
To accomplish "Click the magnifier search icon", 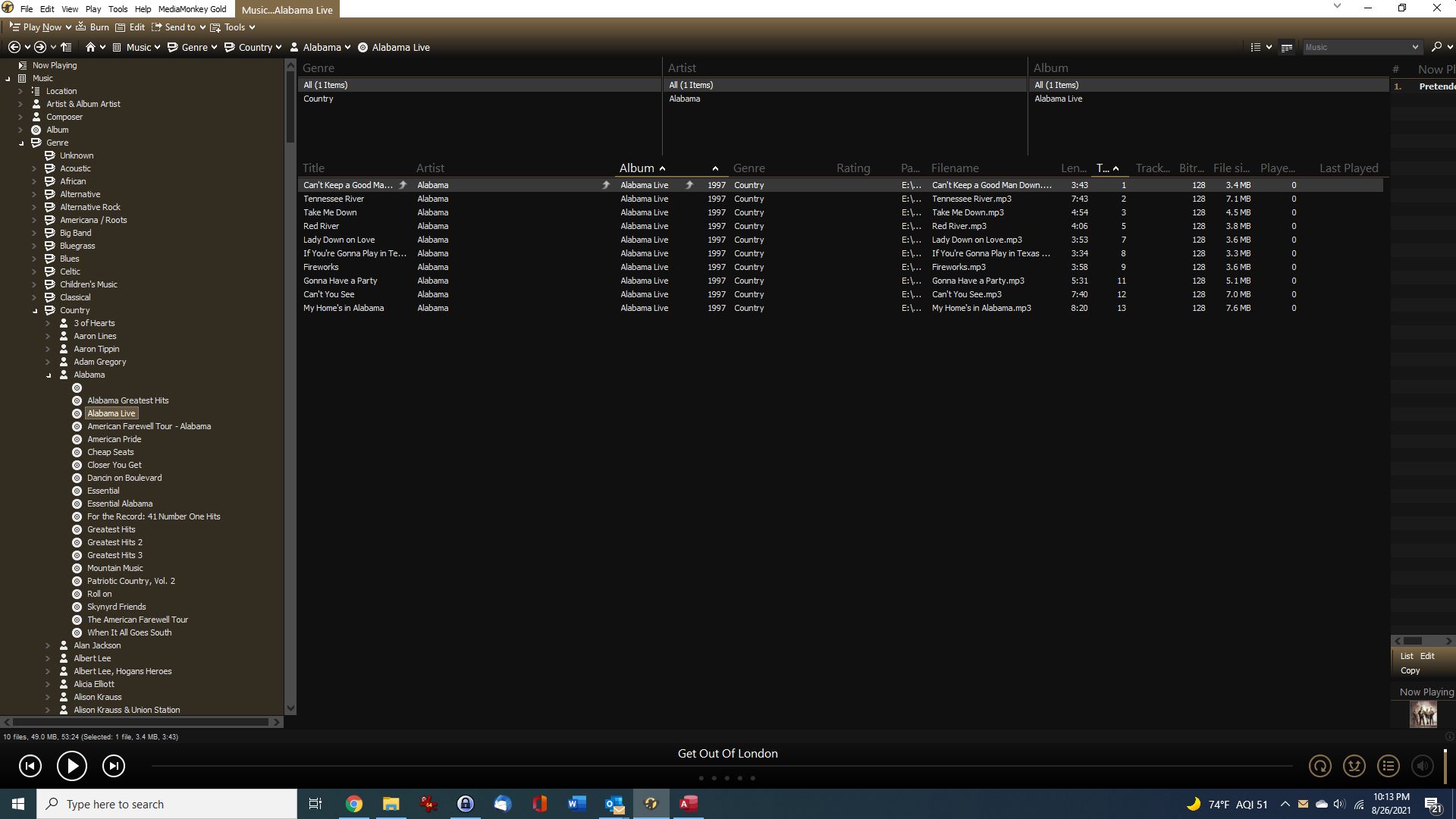I will click(1436, 47).
